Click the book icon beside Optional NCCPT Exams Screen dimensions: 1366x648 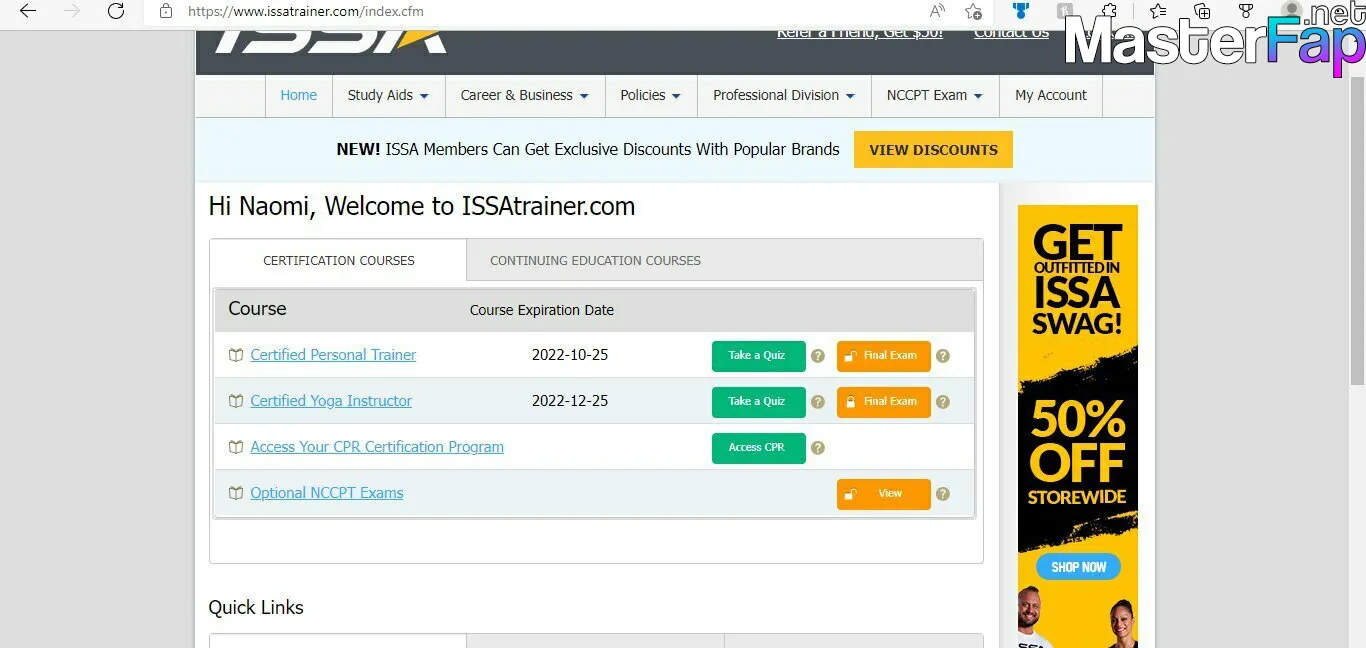[x=236, y=493]
